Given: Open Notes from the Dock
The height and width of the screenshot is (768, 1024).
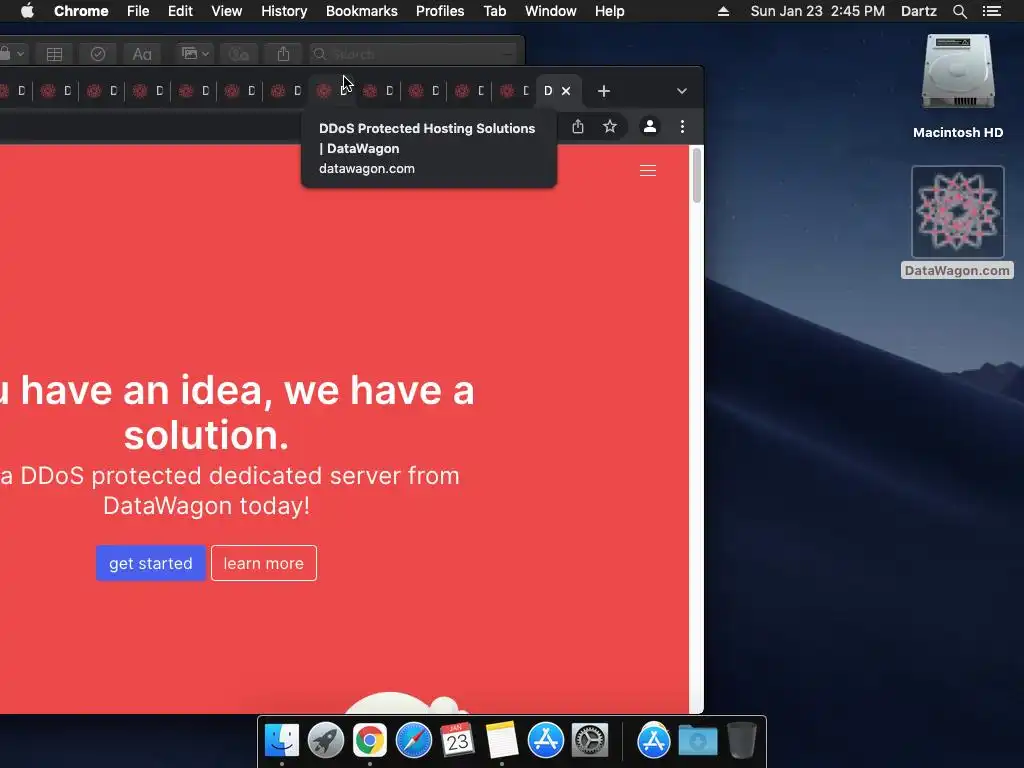Looking at the screenshot, I should click(x=502, y=741).
